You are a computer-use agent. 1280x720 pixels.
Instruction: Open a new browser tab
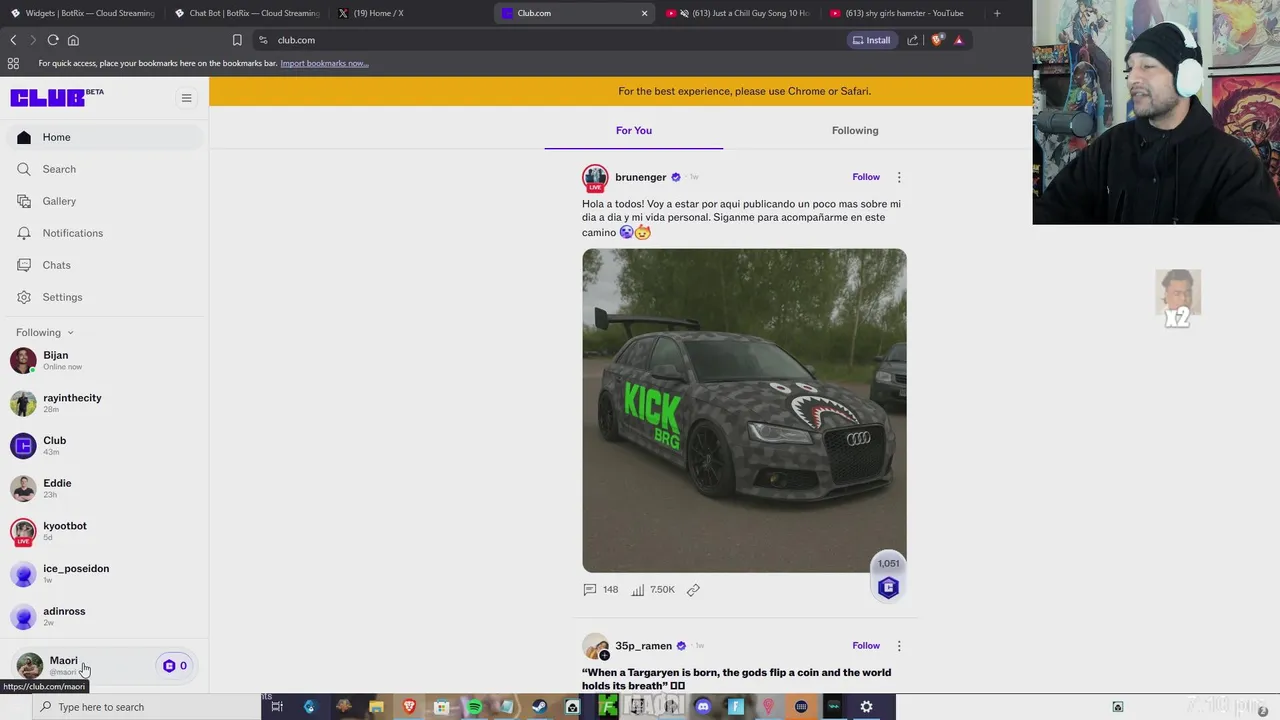tap(997, 13)
